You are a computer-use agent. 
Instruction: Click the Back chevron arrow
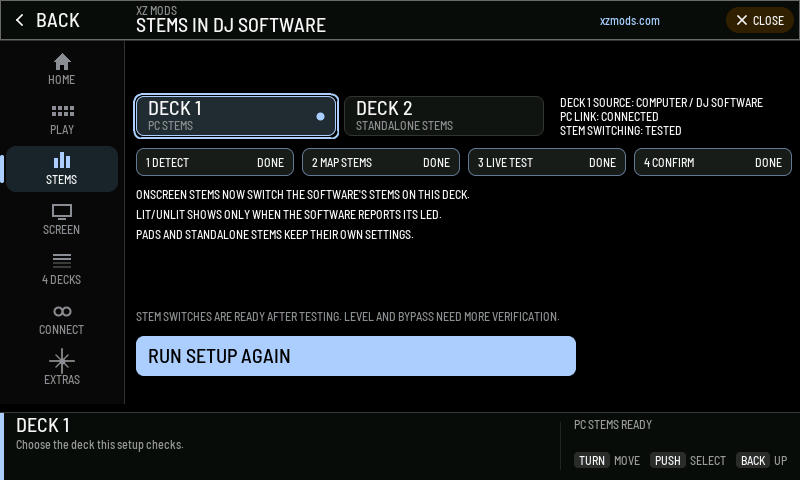(19, 20)
